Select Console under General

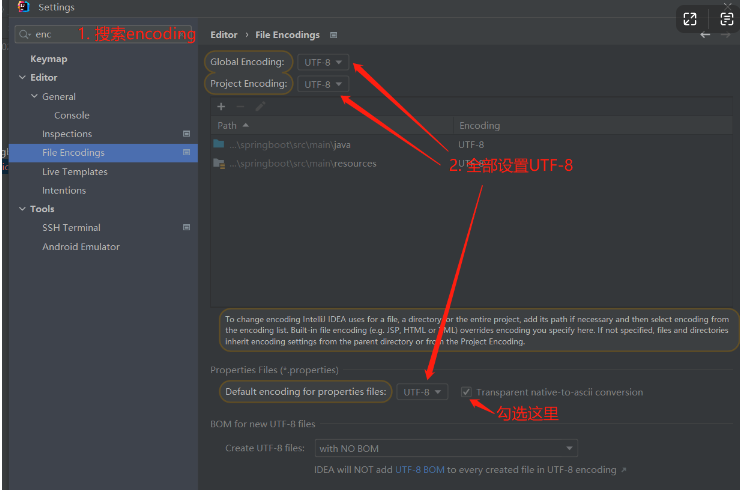[72, 115]
